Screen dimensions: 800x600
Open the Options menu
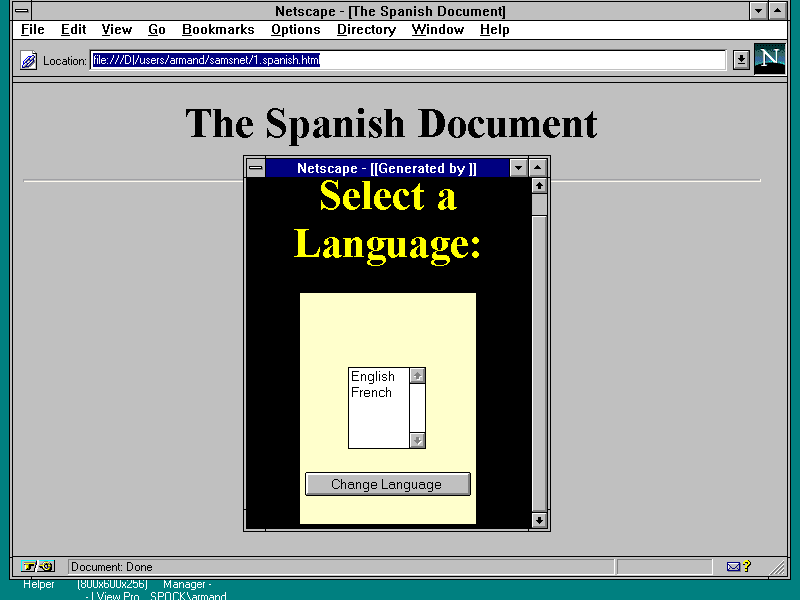(x=295, y=30)
